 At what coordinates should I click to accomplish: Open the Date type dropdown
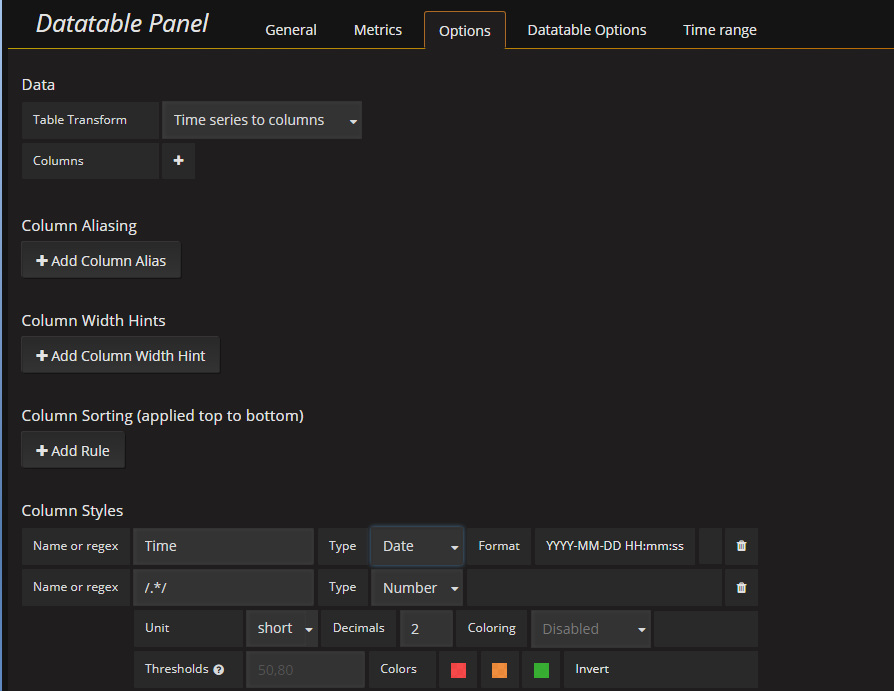[416, 546]
